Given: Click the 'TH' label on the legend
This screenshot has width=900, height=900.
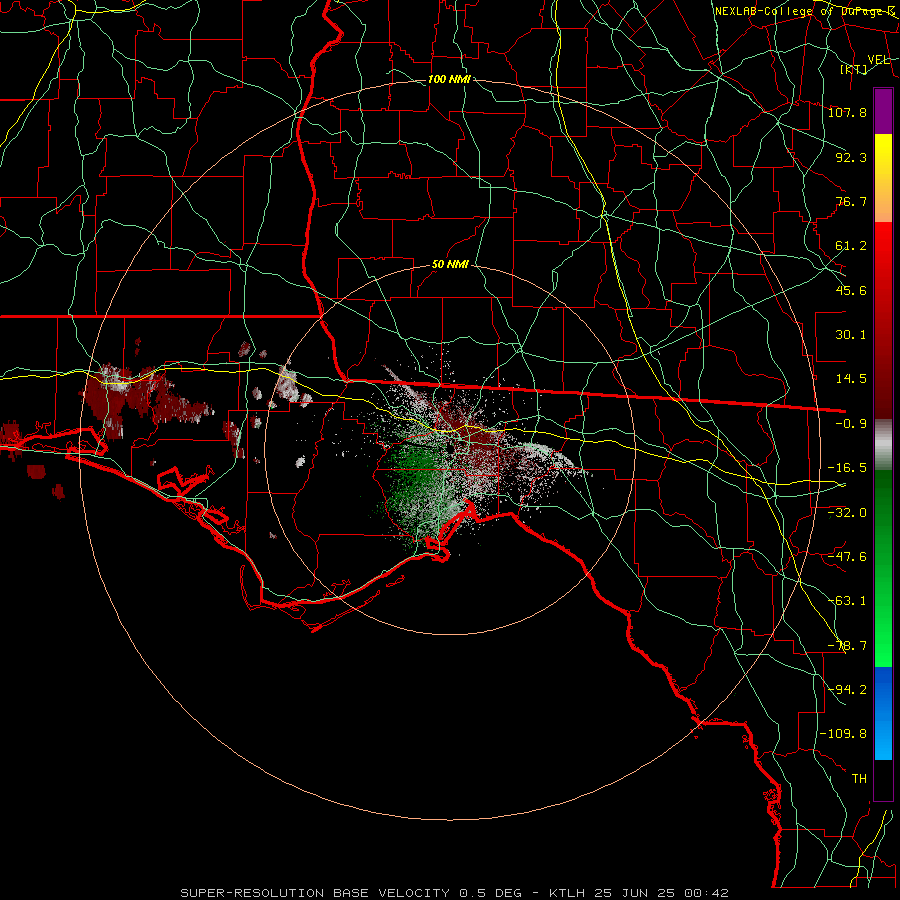Looking at the screenshot, I should (859, 779).
